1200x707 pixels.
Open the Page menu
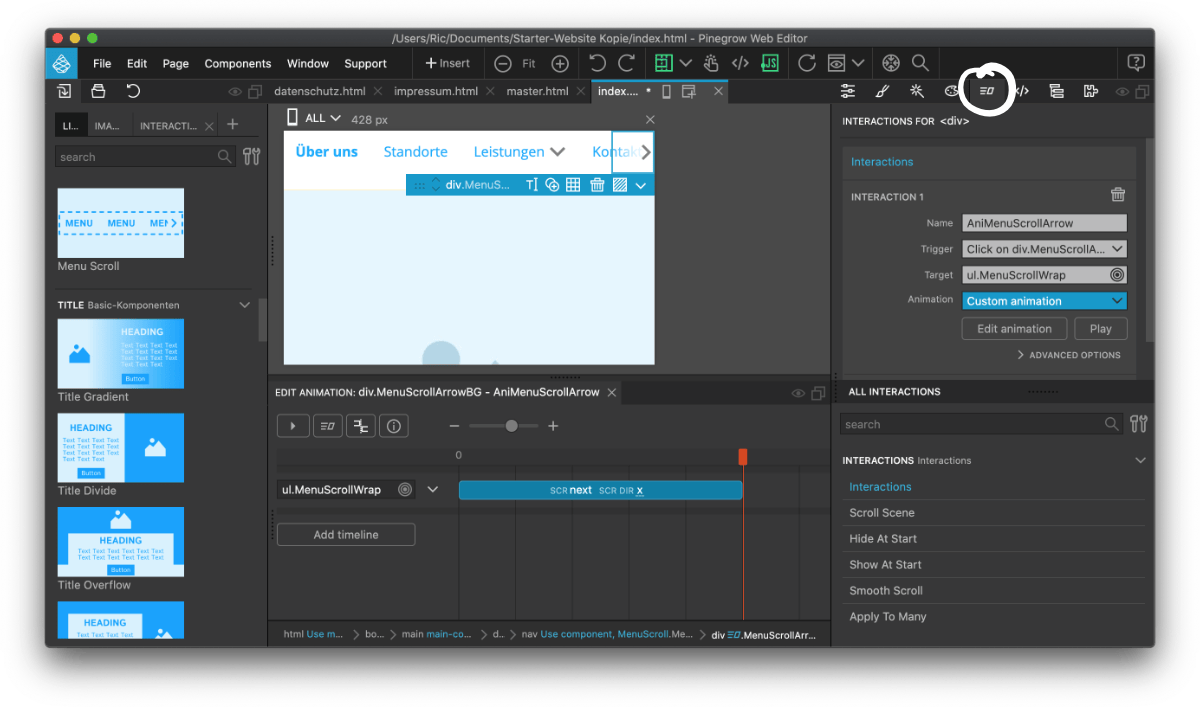coord(176,63)
